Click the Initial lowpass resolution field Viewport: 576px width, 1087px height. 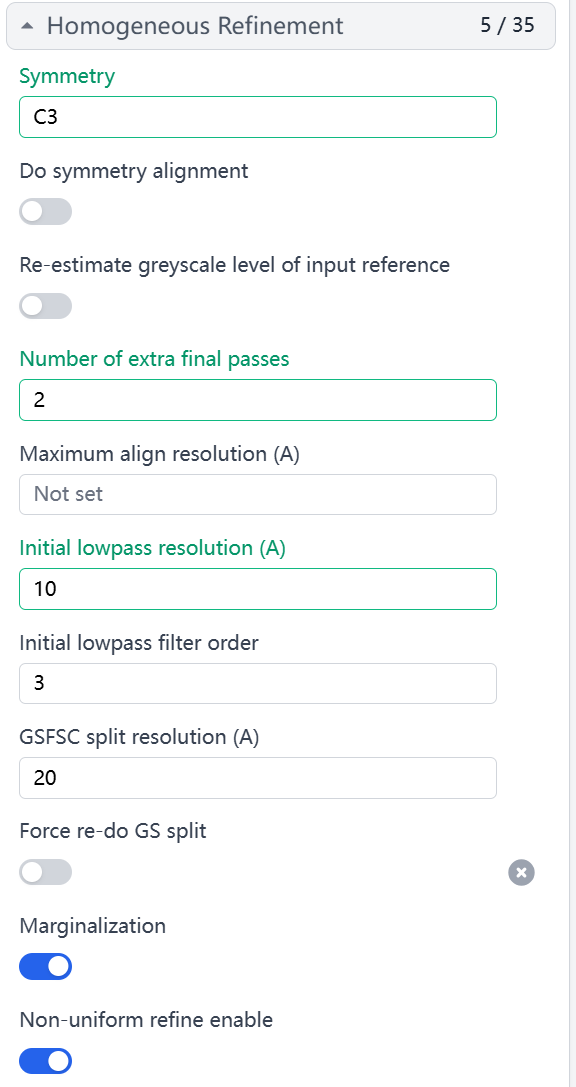tap(258, 589)
